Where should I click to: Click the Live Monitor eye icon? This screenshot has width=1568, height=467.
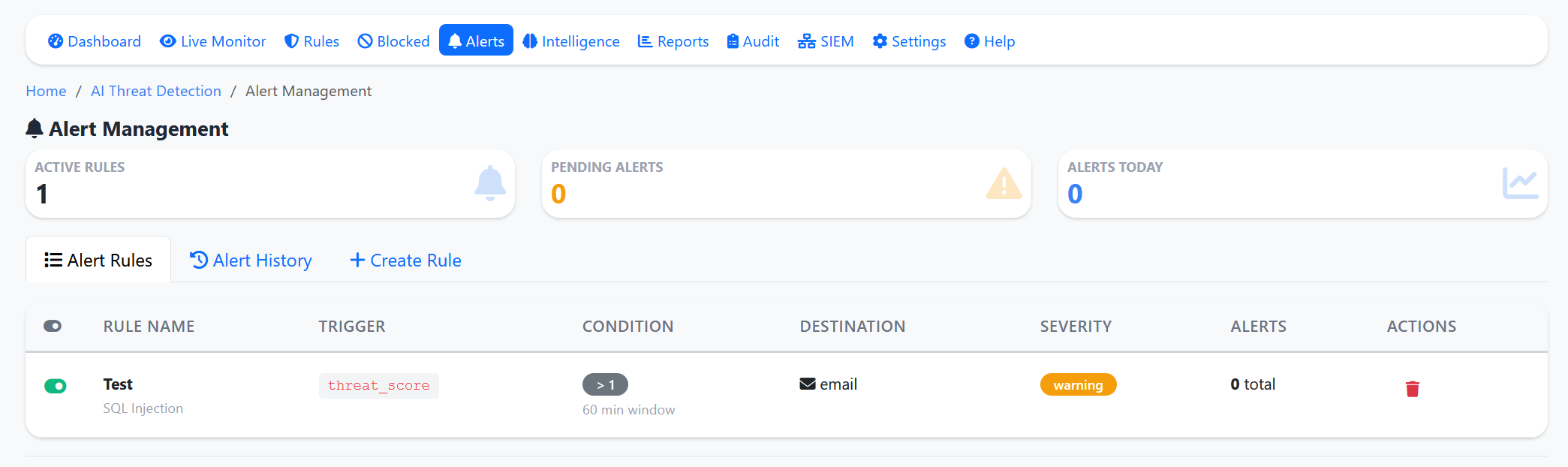pos(166,41)
